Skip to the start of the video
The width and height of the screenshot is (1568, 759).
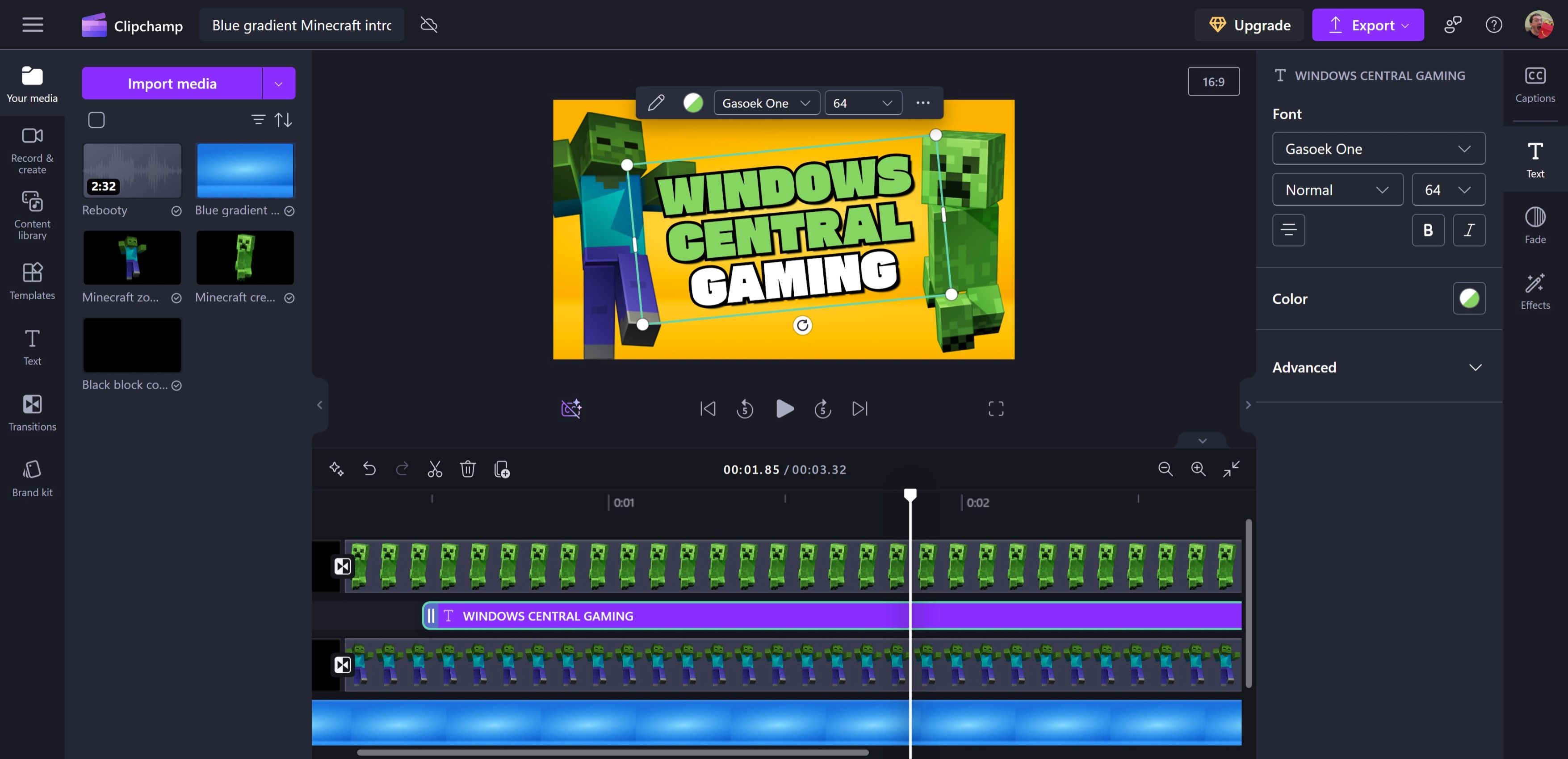tap(708, 408)
